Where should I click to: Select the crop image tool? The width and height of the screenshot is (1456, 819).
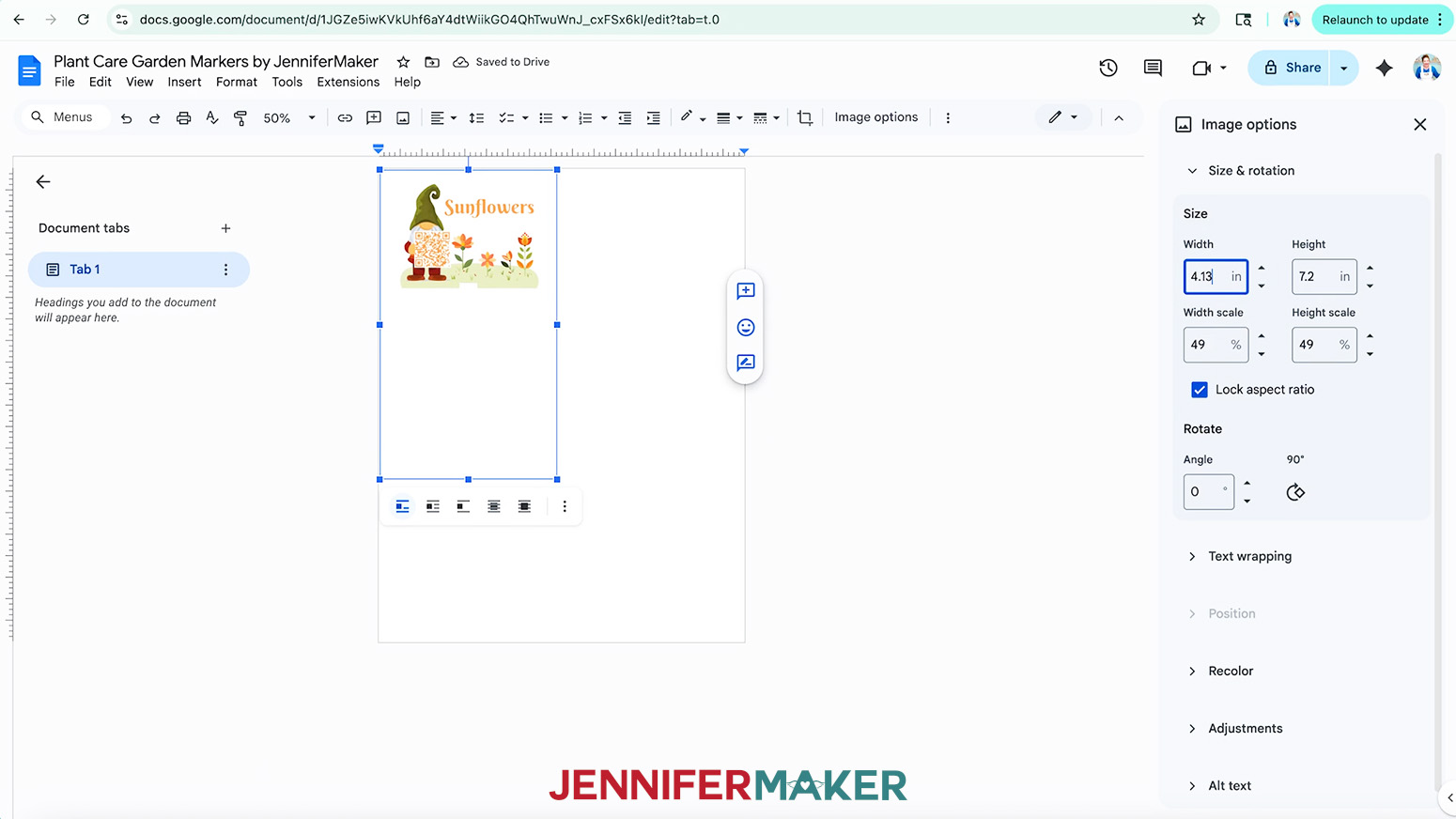(x=805, y=118)
